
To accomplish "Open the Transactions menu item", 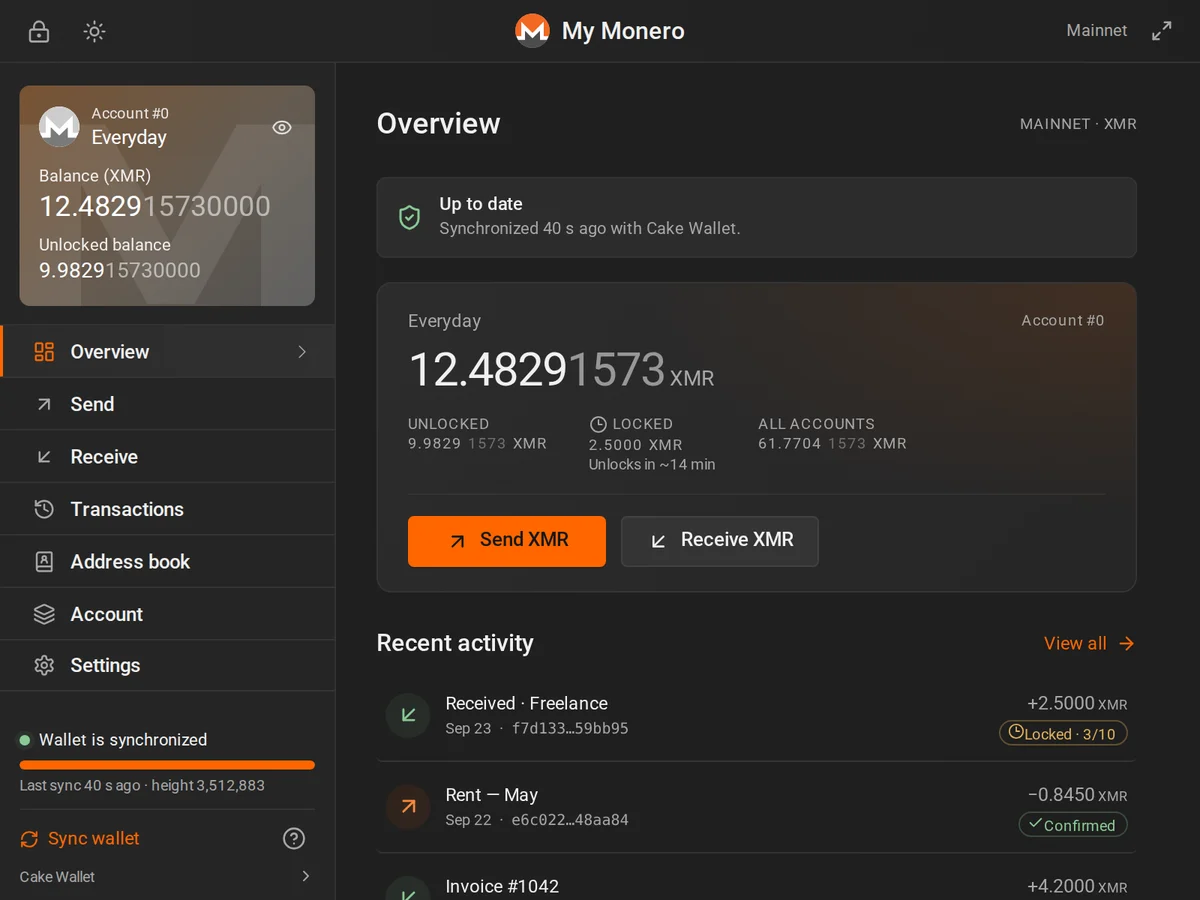I will click(x=168, y=509).
